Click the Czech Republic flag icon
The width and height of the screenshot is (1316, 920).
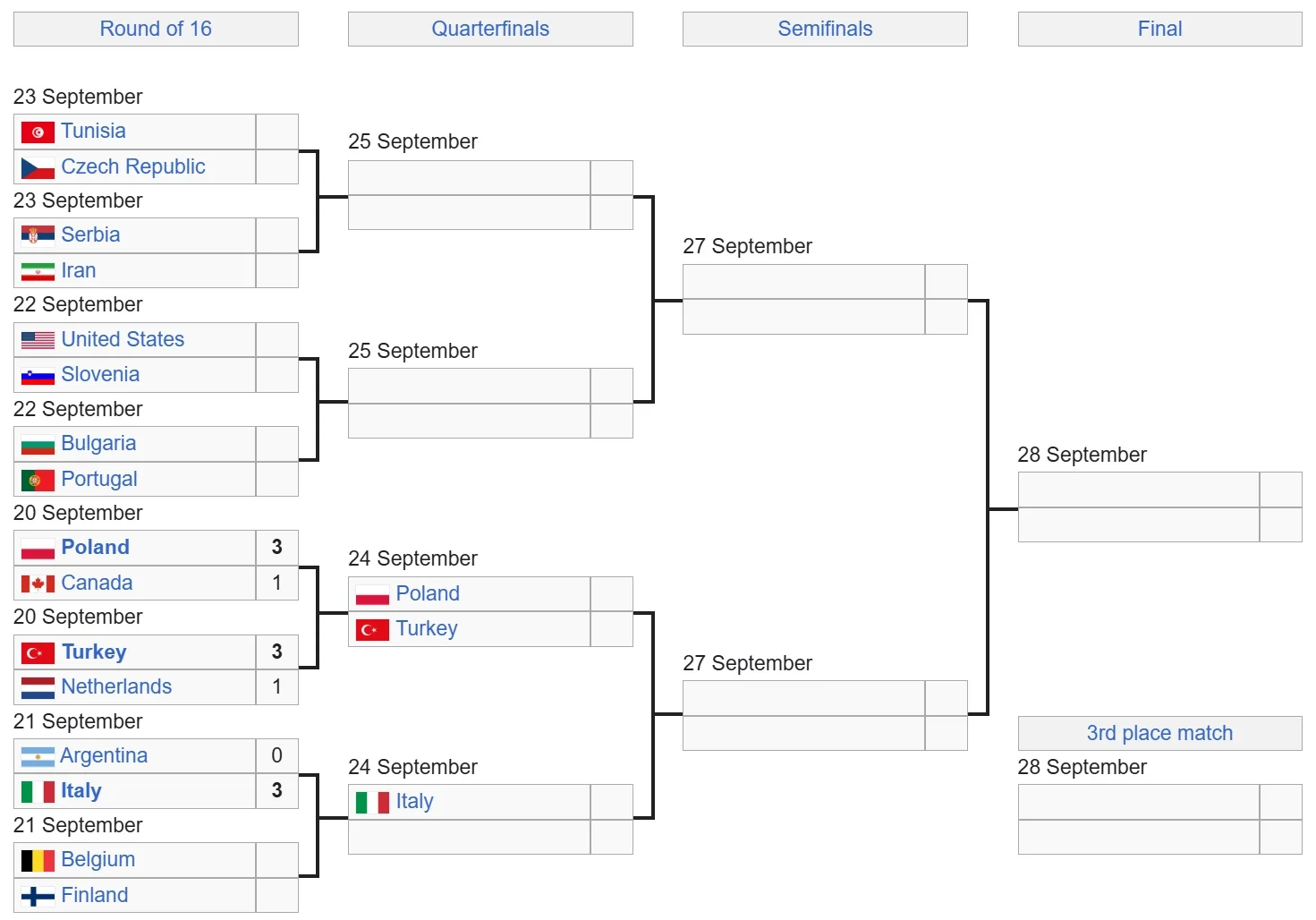(x=38, y=168)
